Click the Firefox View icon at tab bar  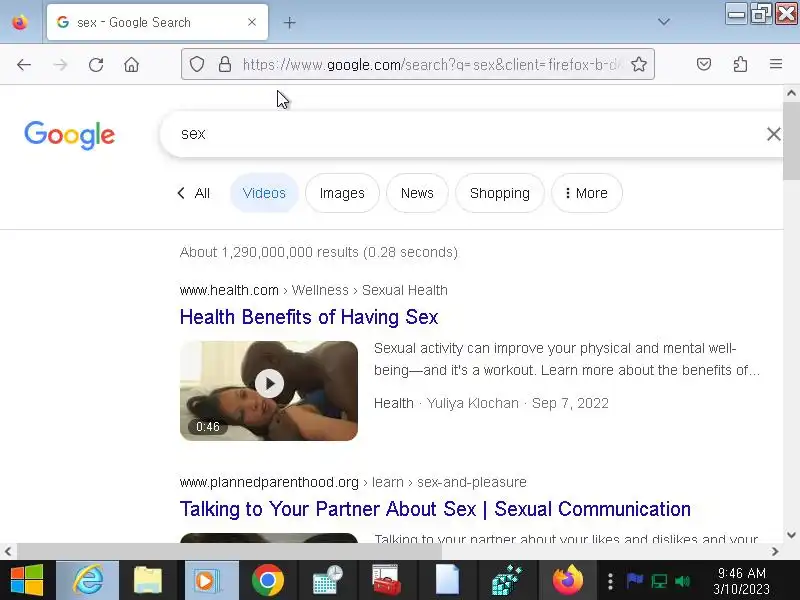pyautogui.click(x=20, y=22)
